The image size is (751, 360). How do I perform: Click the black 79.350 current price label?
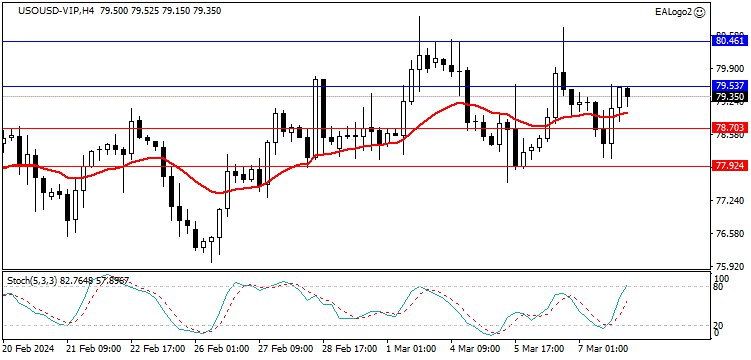tap(730, 97)
